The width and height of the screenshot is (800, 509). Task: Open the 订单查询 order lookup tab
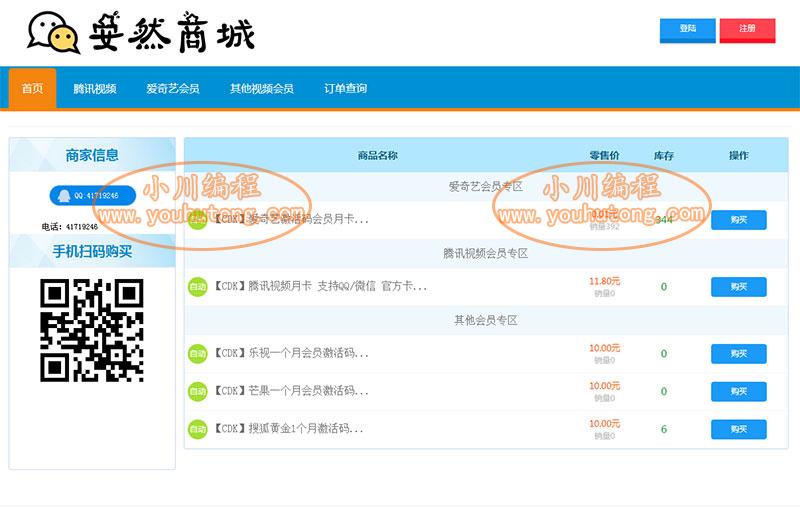[x=345, y=89]
